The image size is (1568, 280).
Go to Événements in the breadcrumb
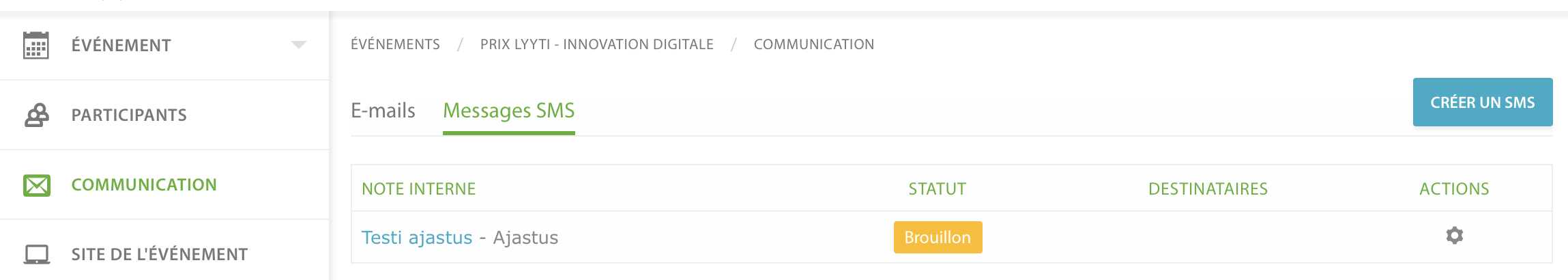pyautogui.click(x=395, y=44)
